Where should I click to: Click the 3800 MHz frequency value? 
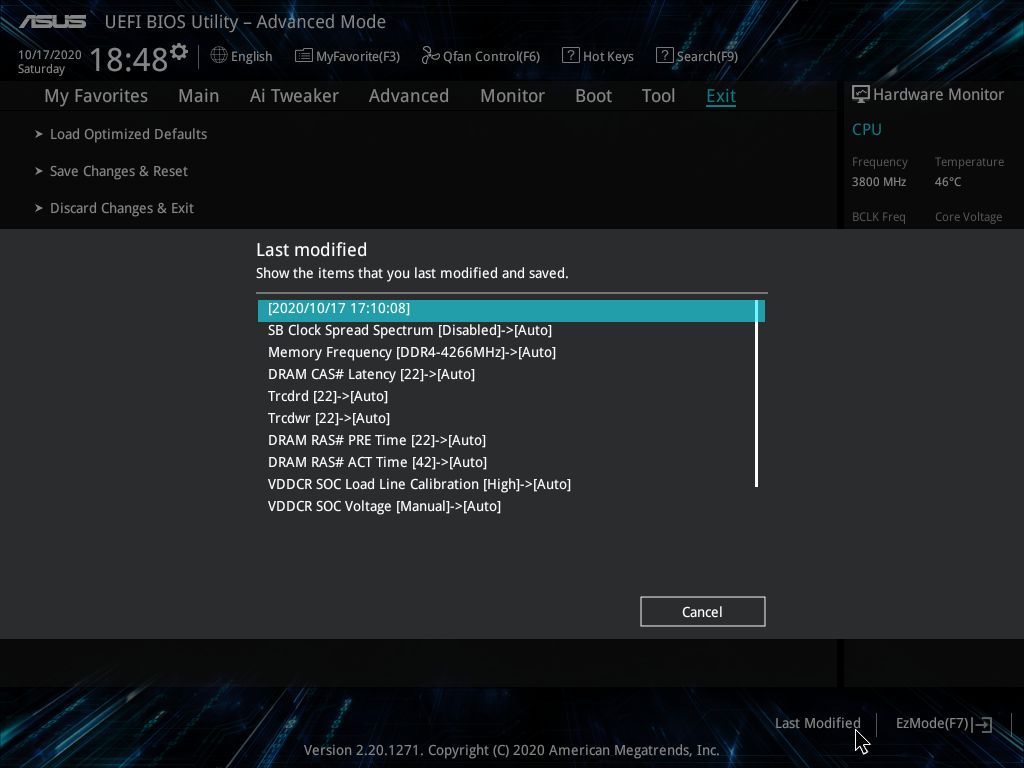point(879,182)
